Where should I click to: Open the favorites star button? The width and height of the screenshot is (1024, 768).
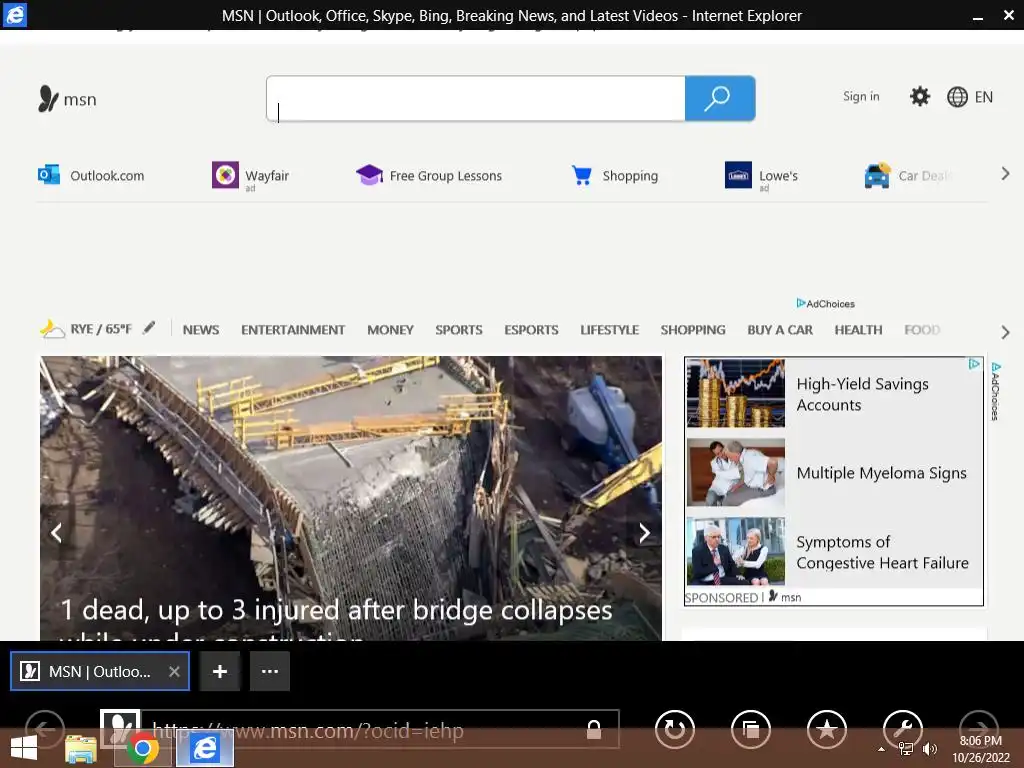(827, 729)
